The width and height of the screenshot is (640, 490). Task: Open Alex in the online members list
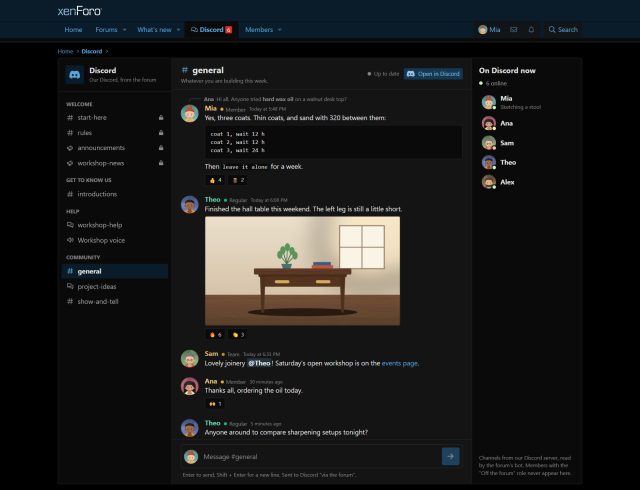pos(526,182)
